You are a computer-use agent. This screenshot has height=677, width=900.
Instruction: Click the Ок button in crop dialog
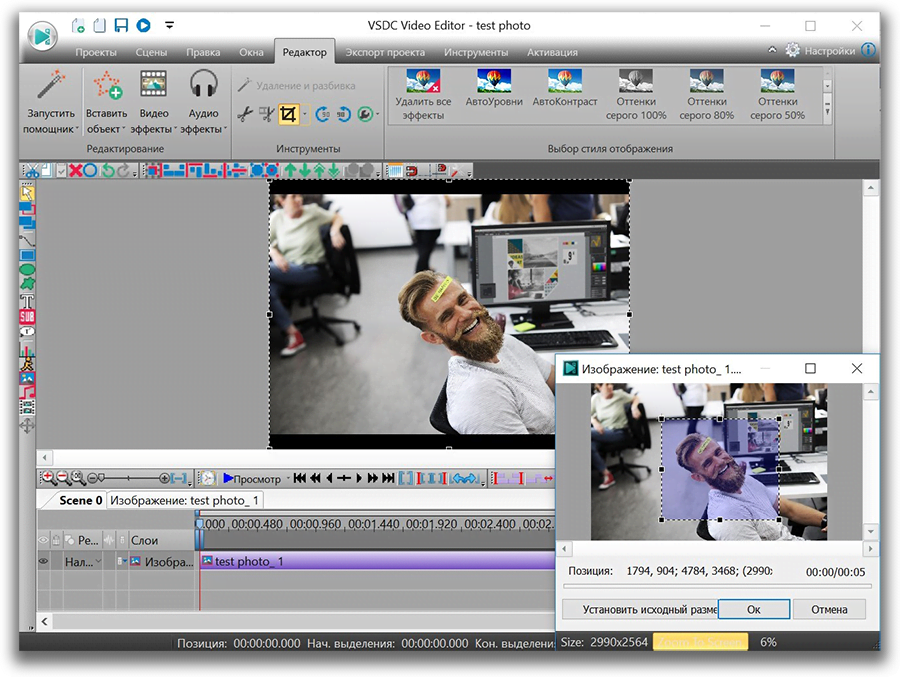coord(753,609)
